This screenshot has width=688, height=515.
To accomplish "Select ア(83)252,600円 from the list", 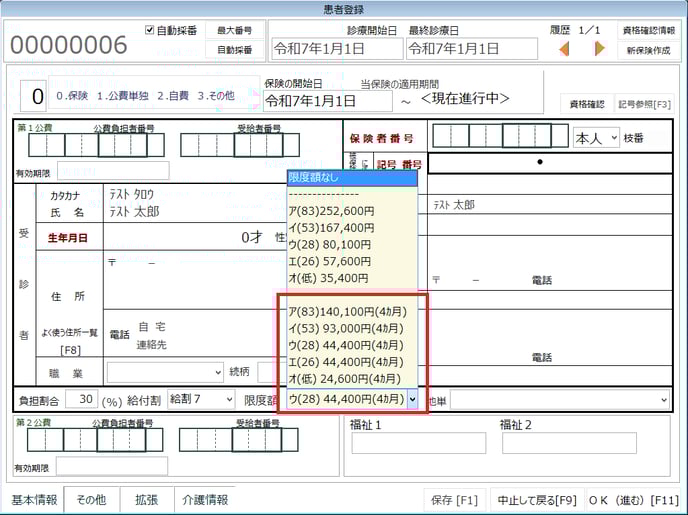I will [331, 211].
